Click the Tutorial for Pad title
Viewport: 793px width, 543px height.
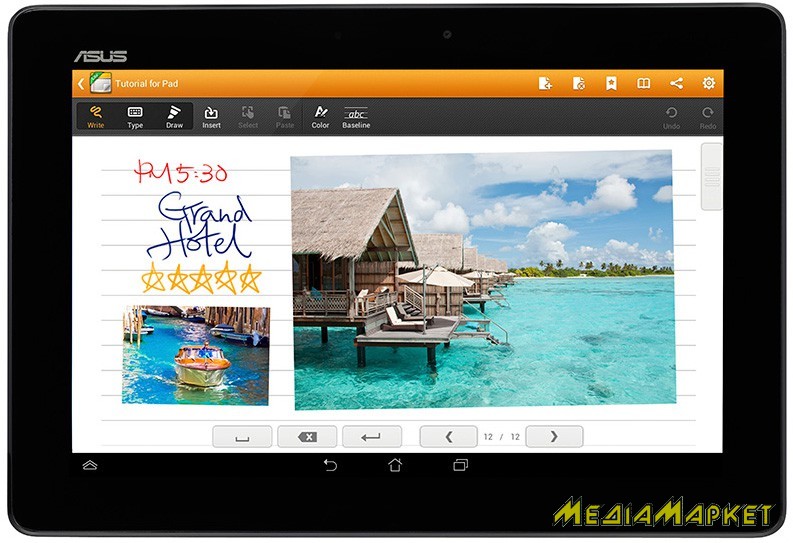[x=147, y=83]
